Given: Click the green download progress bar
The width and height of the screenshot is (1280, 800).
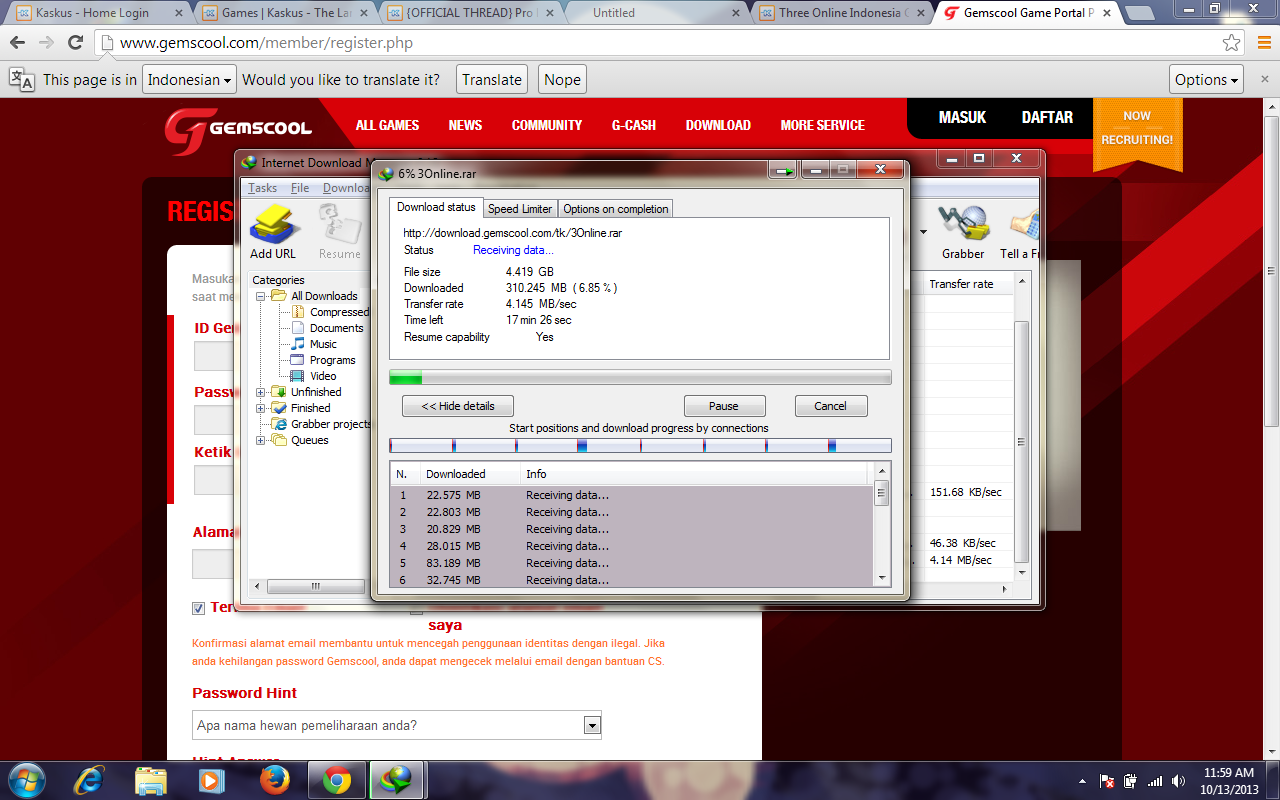Looking at the screenshot, I should click(x=640, y=377).
